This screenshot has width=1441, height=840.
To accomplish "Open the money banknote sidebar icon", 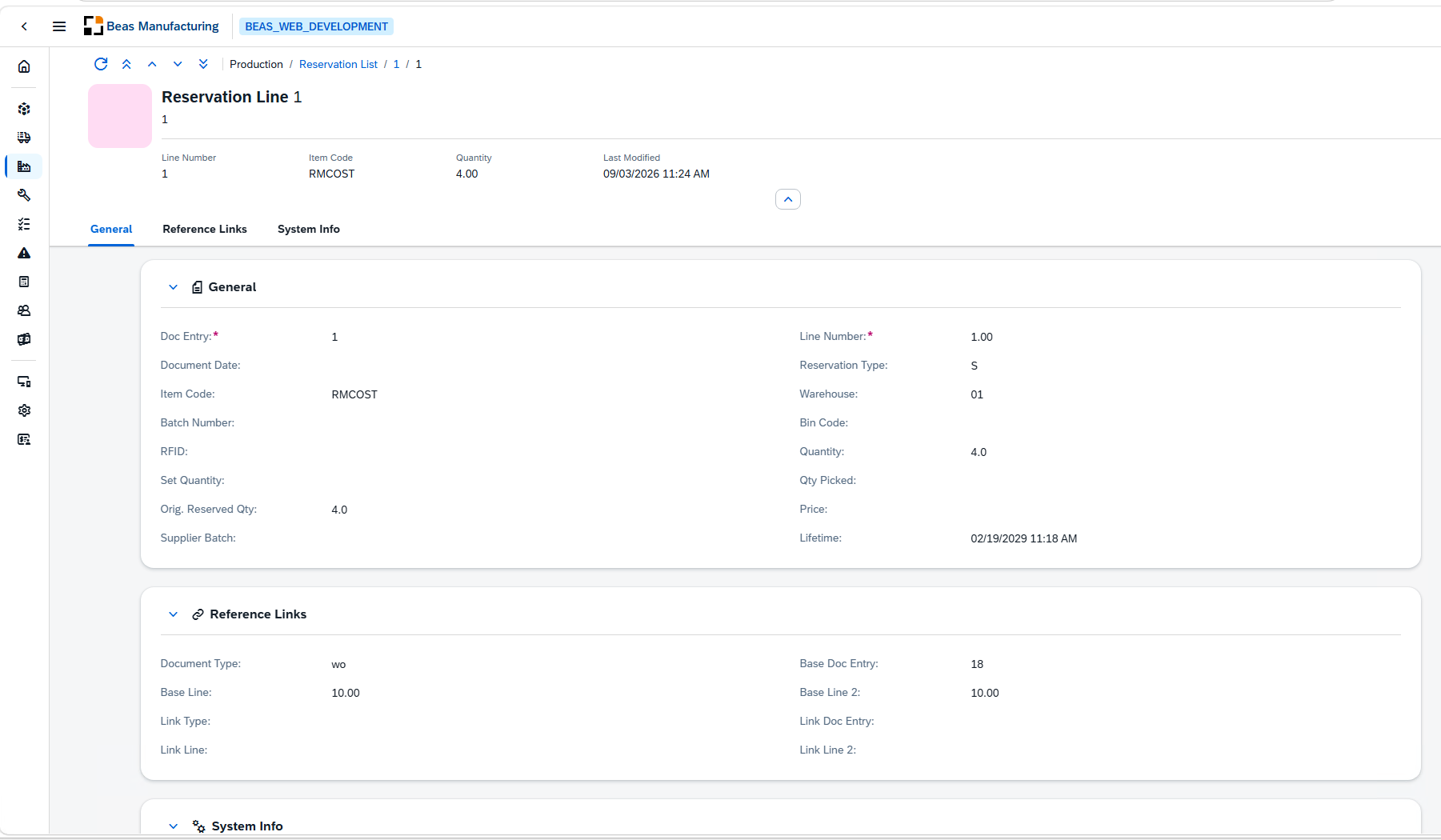I will point(24,339).
